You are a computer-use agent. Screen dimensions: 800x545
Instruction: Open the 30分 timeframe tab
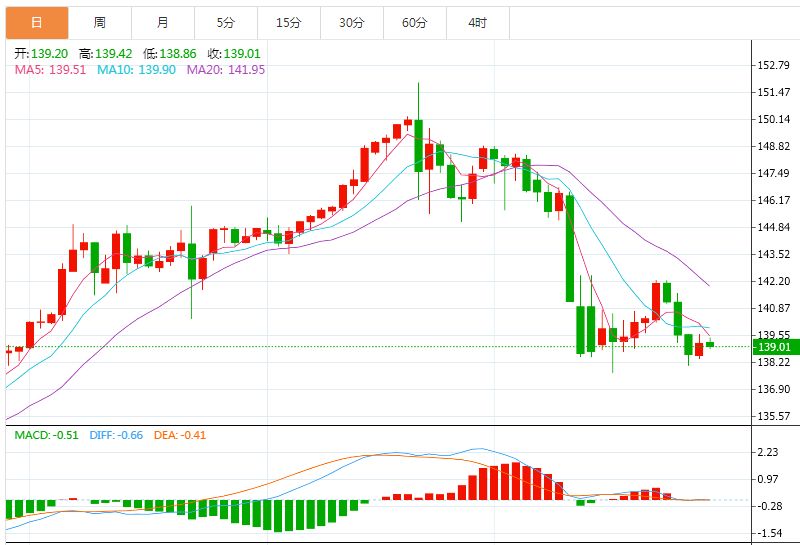(352, 23)
